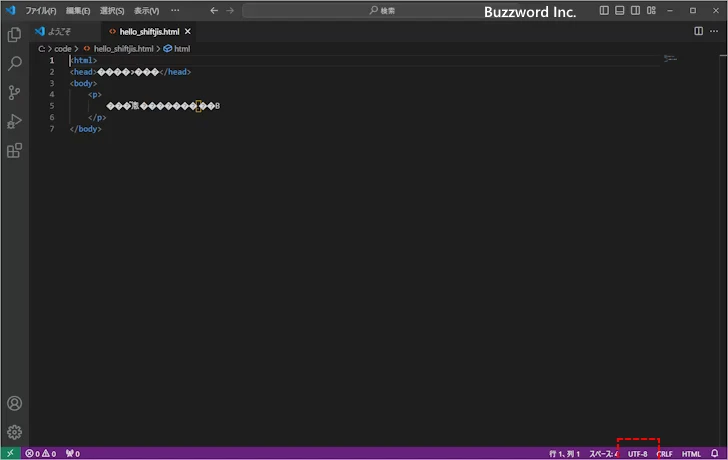Select the code breadcrumb folder

click(63, 49)
